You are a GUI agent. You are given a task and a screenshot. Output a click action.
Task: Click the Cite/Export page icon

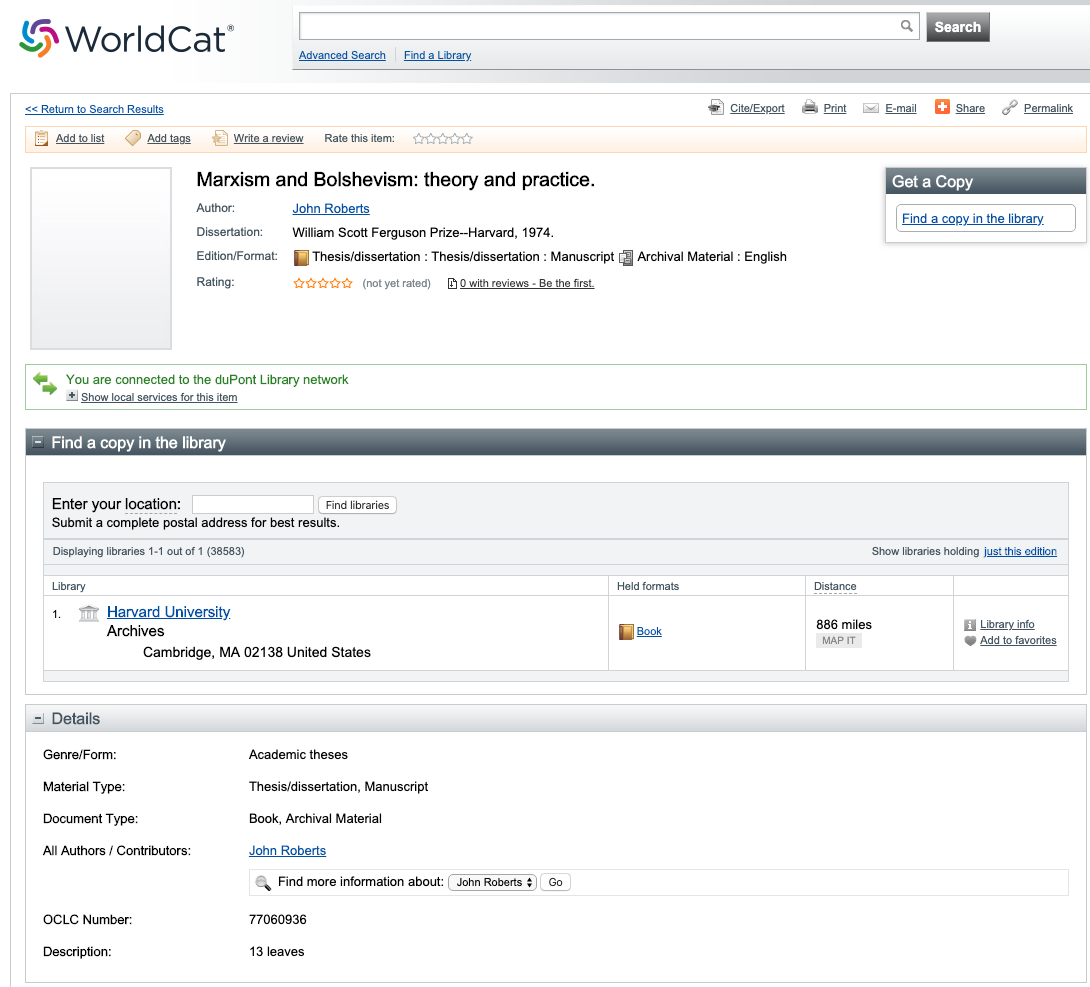(x=716, y=108)
